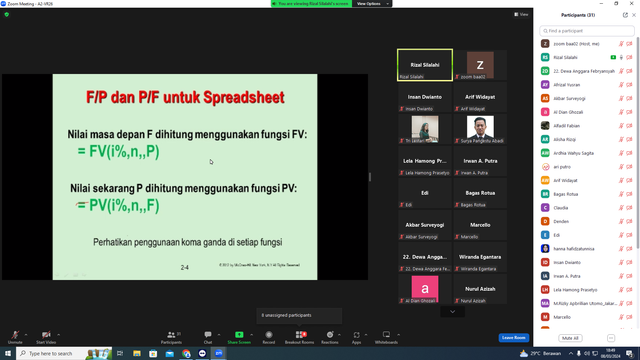640x360 pixels.
Task: Select Tri Lestari's video thumbnail
Action: (x=425, y=129)
